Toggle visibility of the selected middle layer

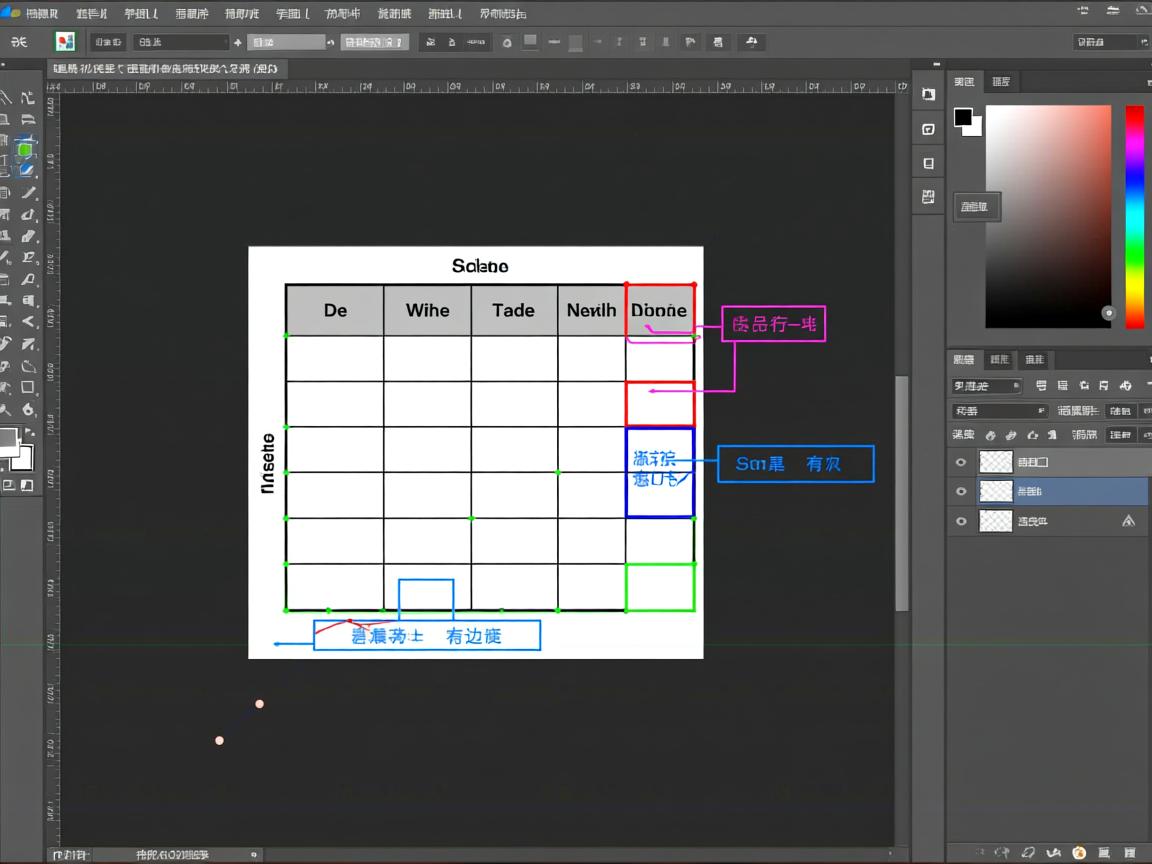(x=962, y=491)
